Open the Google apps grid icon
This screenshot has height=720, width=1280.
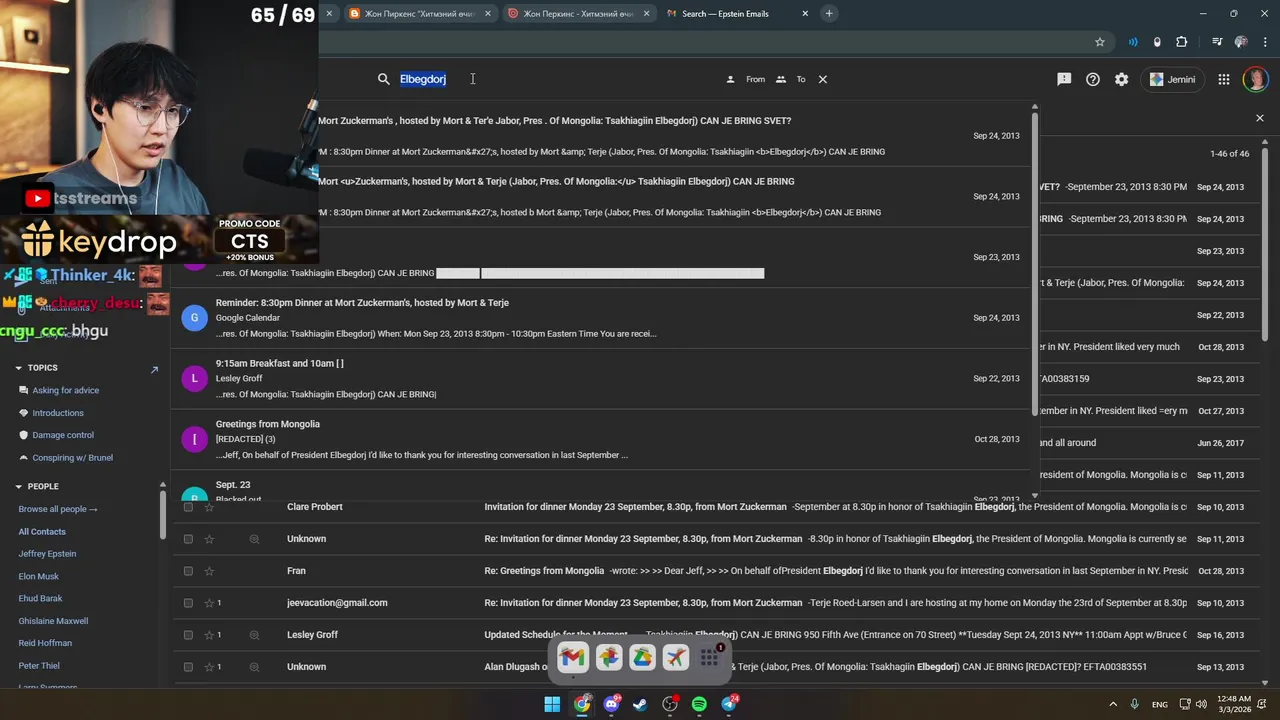tap(1224, 79)
